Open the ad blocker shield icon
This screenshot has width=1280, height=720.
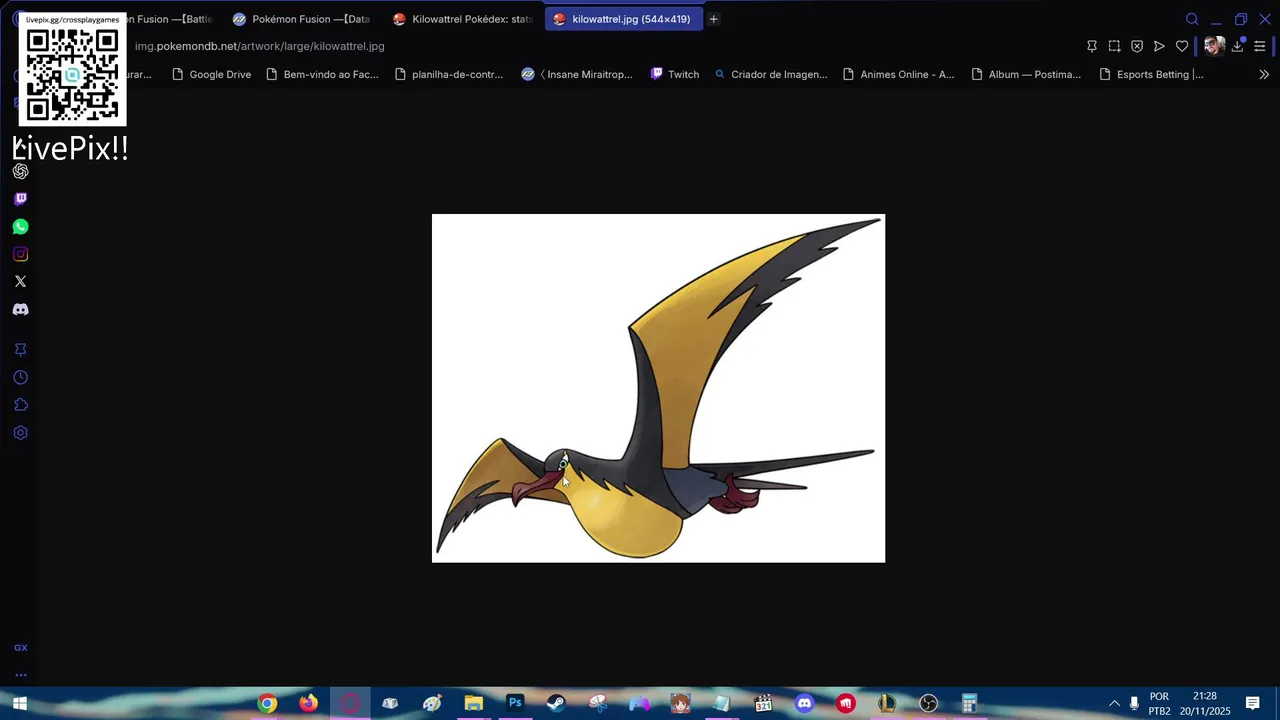click(1137, 46)
